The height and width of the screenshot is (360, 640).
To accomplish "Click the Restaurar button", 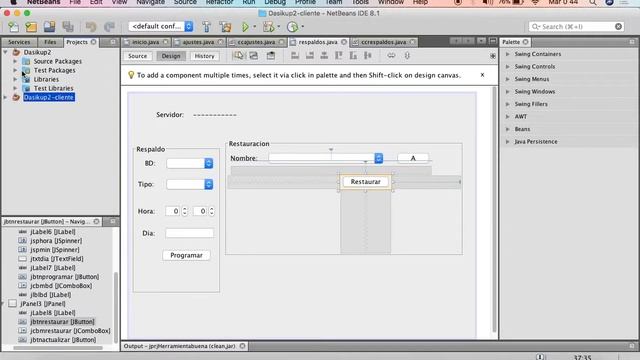I will (x=365, y=182).
